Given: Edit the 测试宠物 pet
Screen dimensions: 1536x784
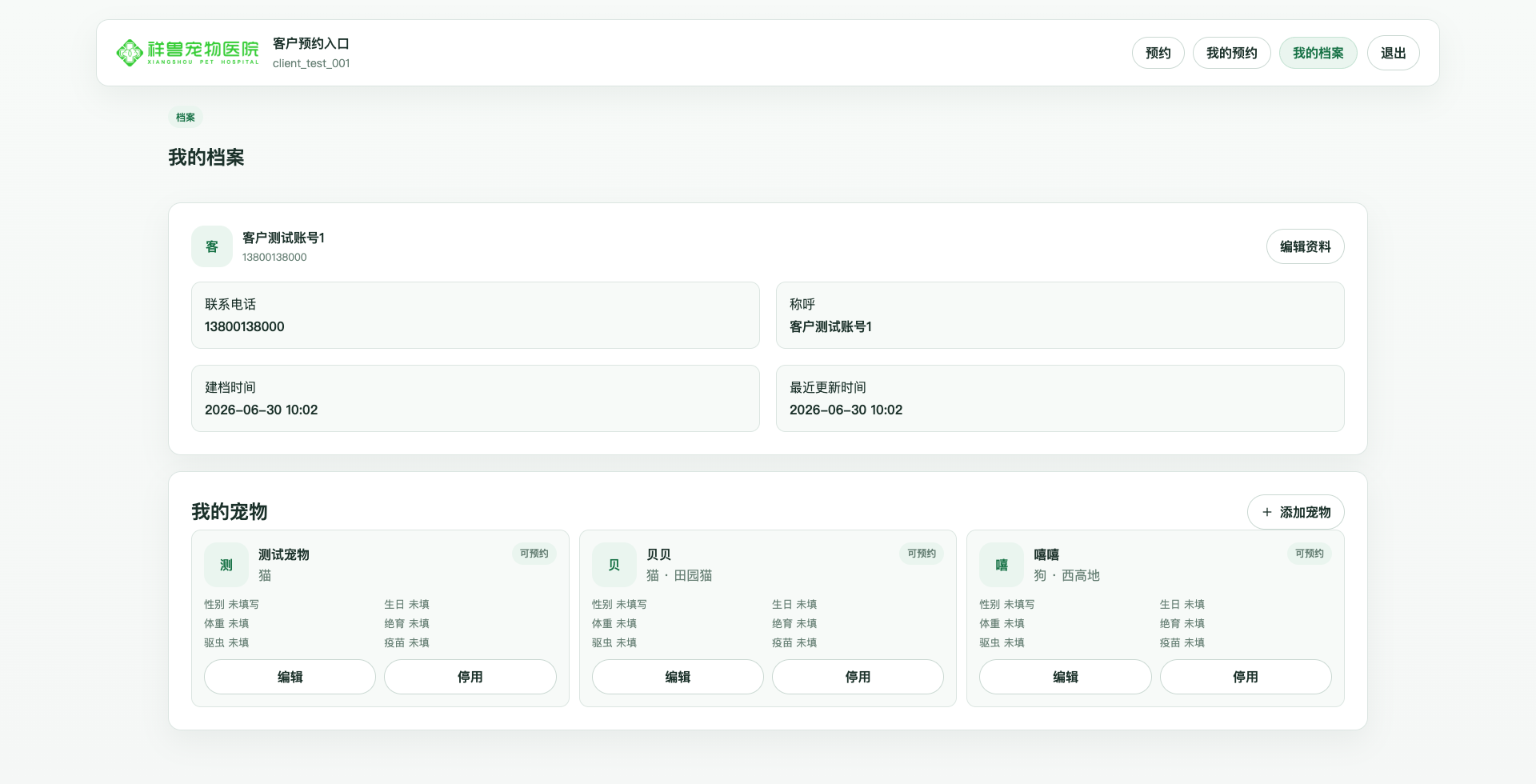Looking at the screenshot, I should 290,677.
